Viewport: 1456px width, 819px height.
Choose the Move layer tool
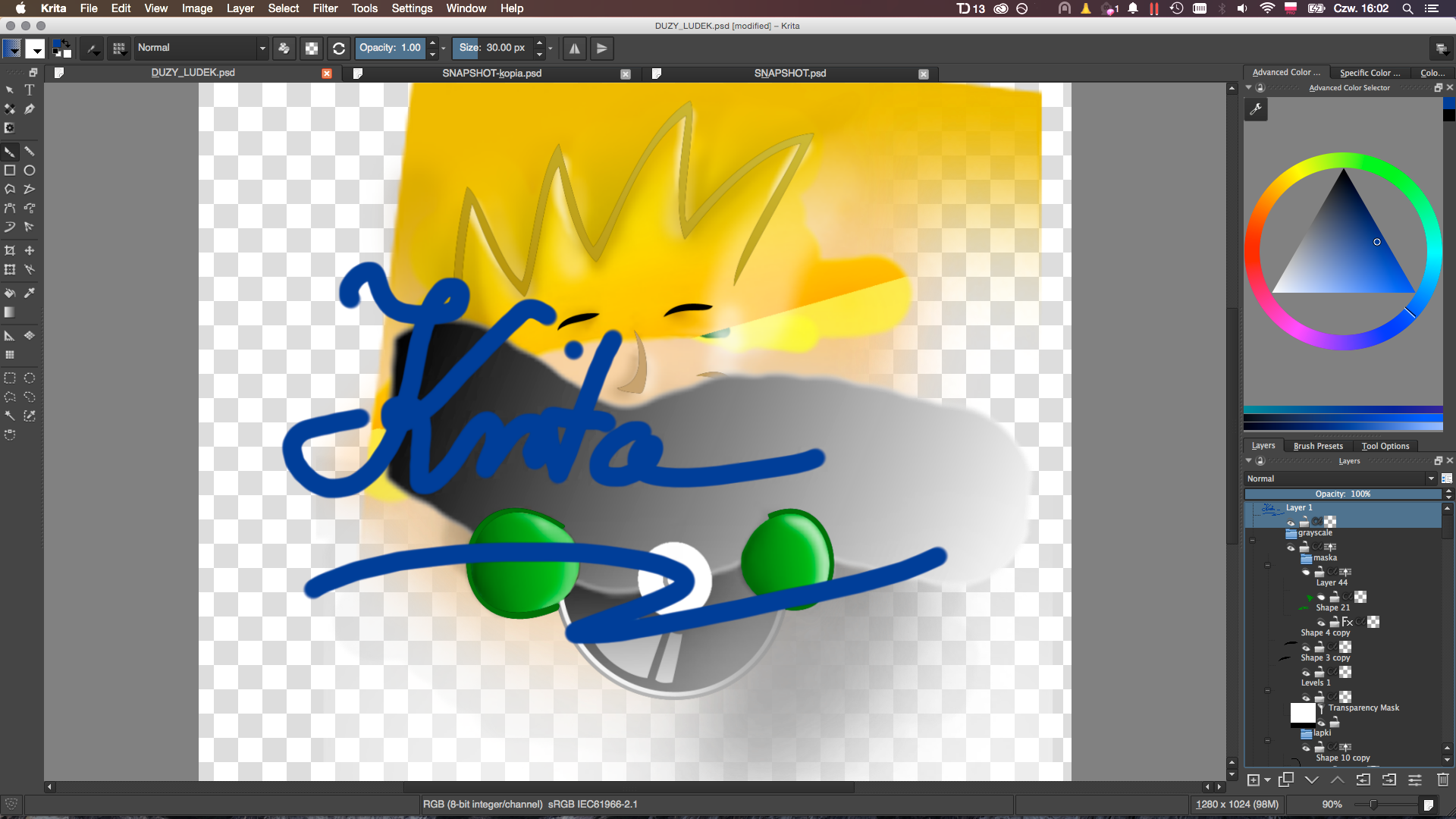click(x=30, y=251)
